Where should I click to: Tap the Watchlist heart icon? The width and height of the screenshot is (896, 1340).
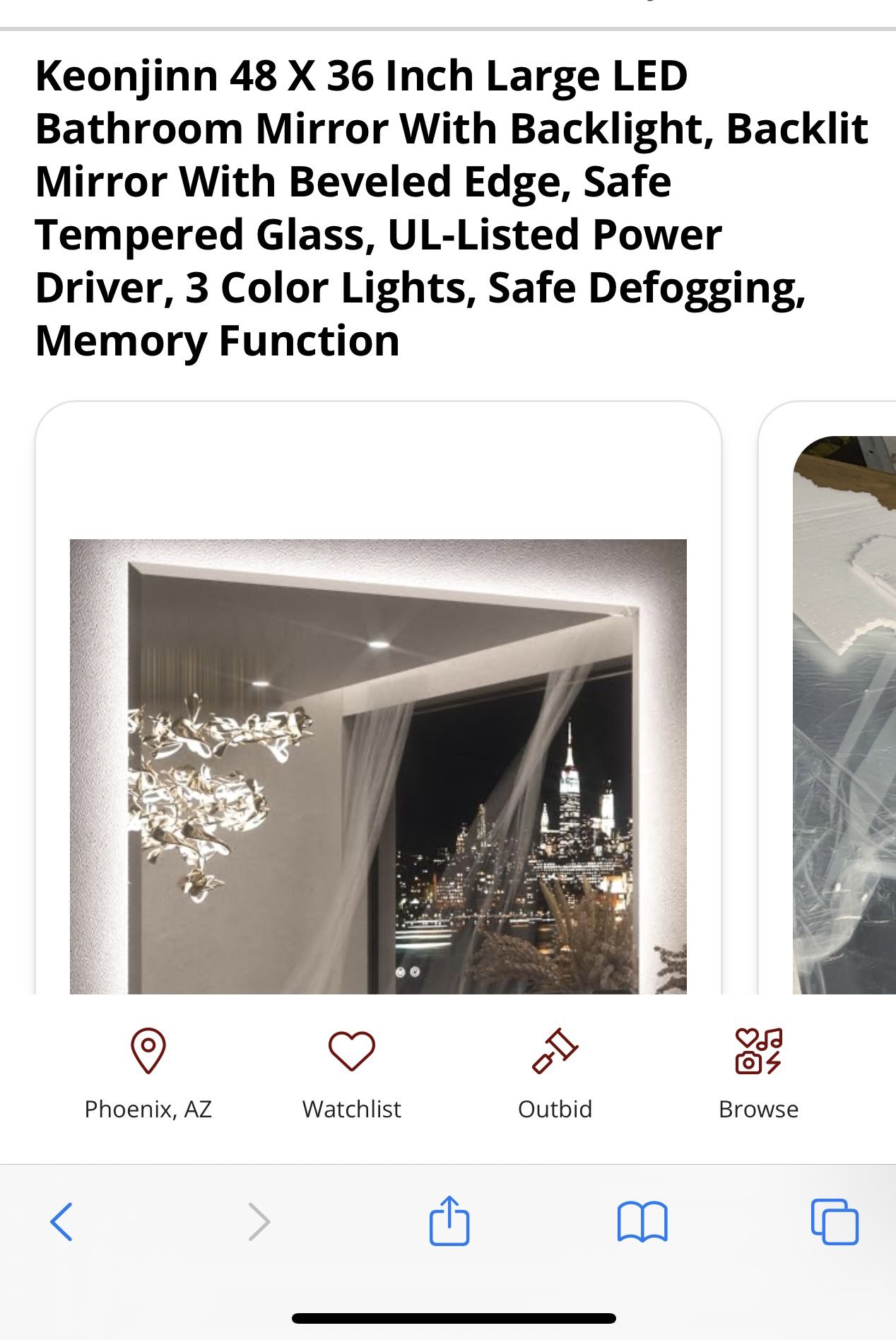[352, 1051]
